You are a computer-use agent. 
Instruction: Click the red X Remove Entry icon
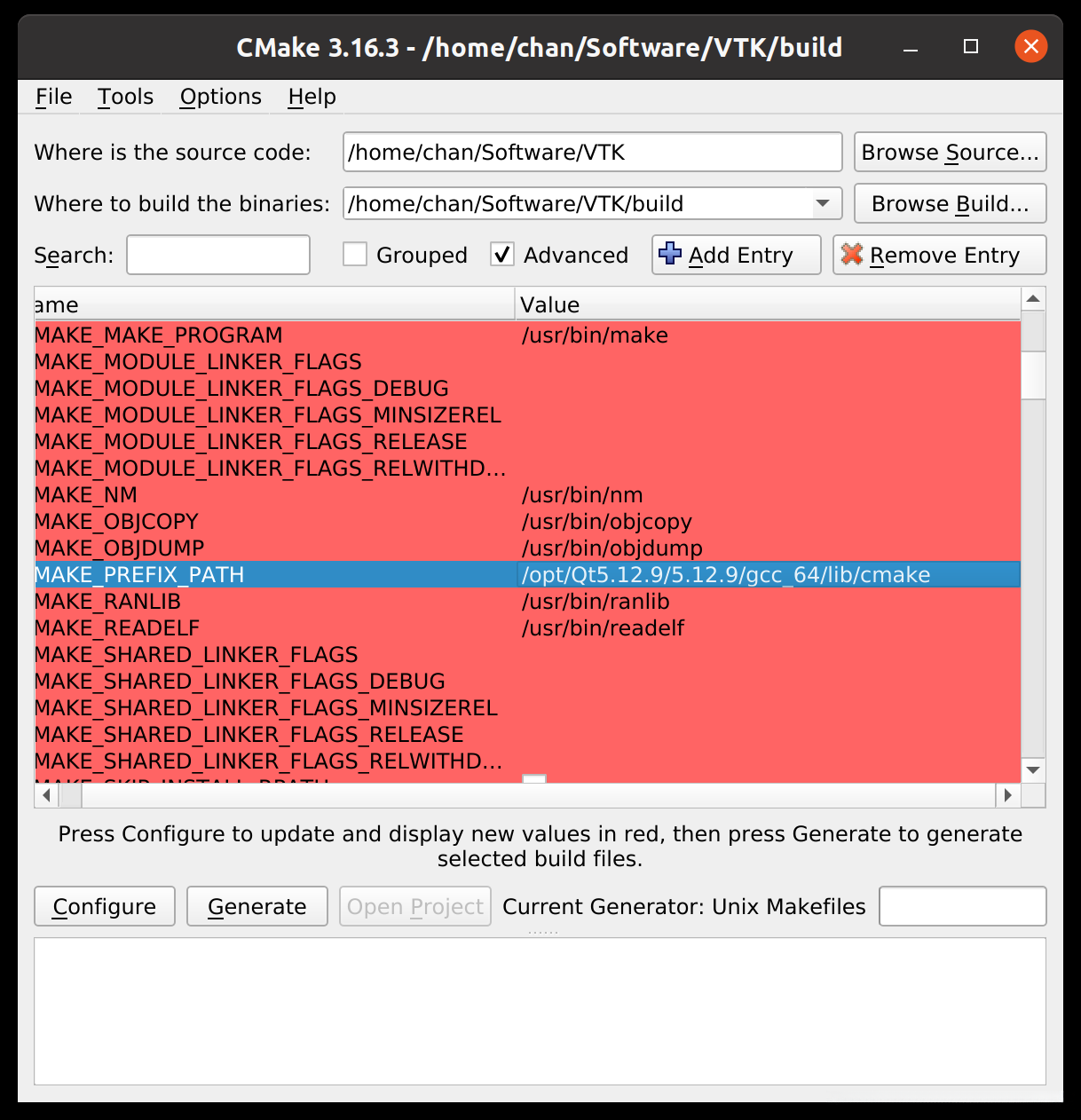click(852, 254)
